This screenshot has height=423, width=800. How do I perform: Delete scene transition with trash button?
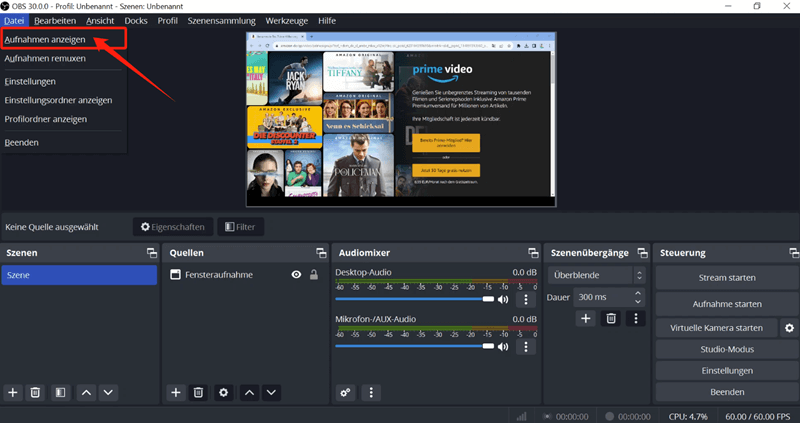tap(611, 318)
